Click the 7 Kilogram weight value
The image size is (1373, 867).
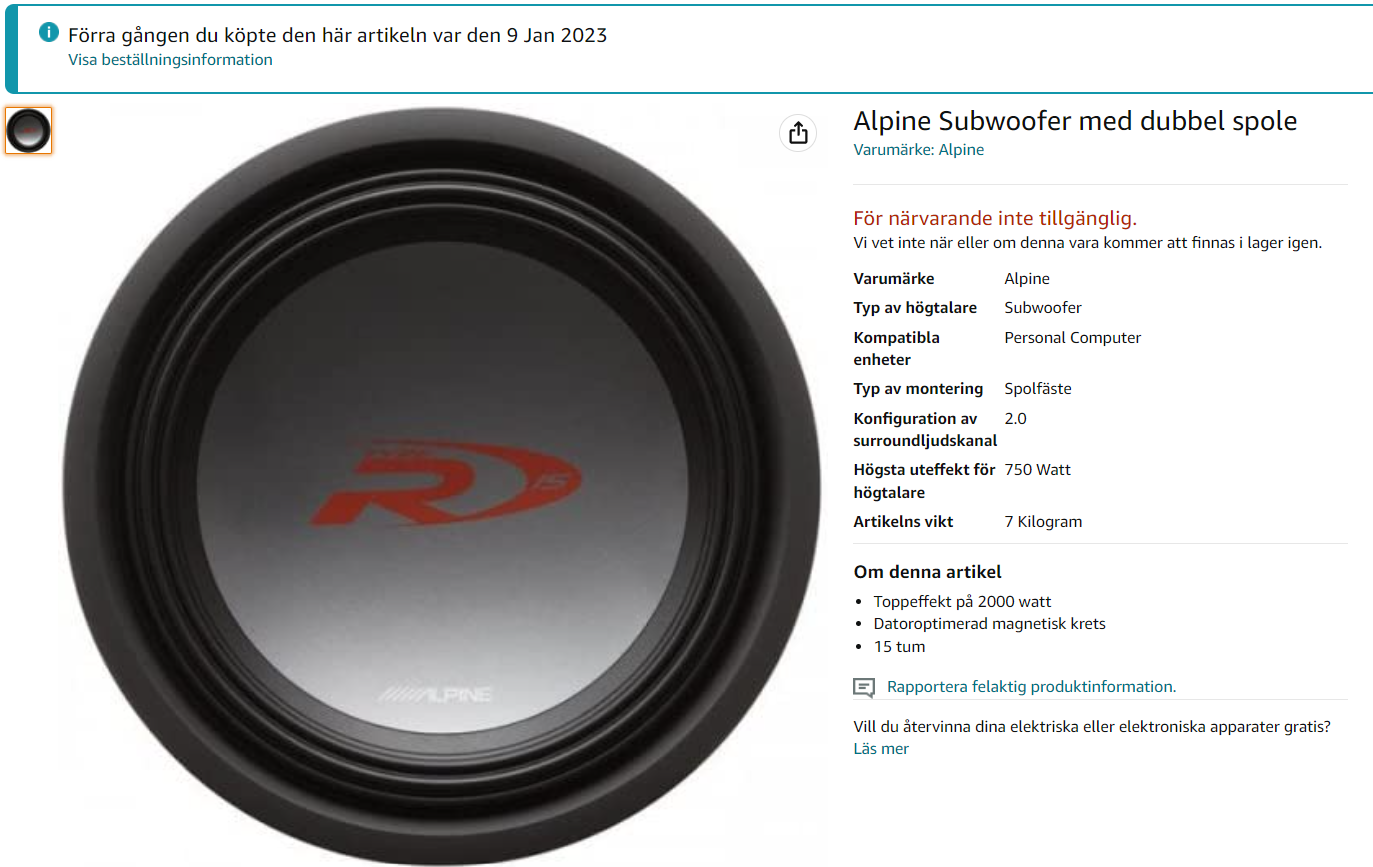pos(1043,522)
